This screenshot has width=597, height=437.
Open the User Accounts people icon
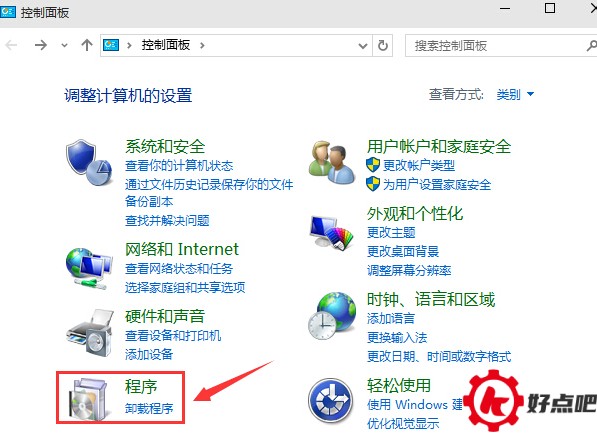(x=331, y=163)
